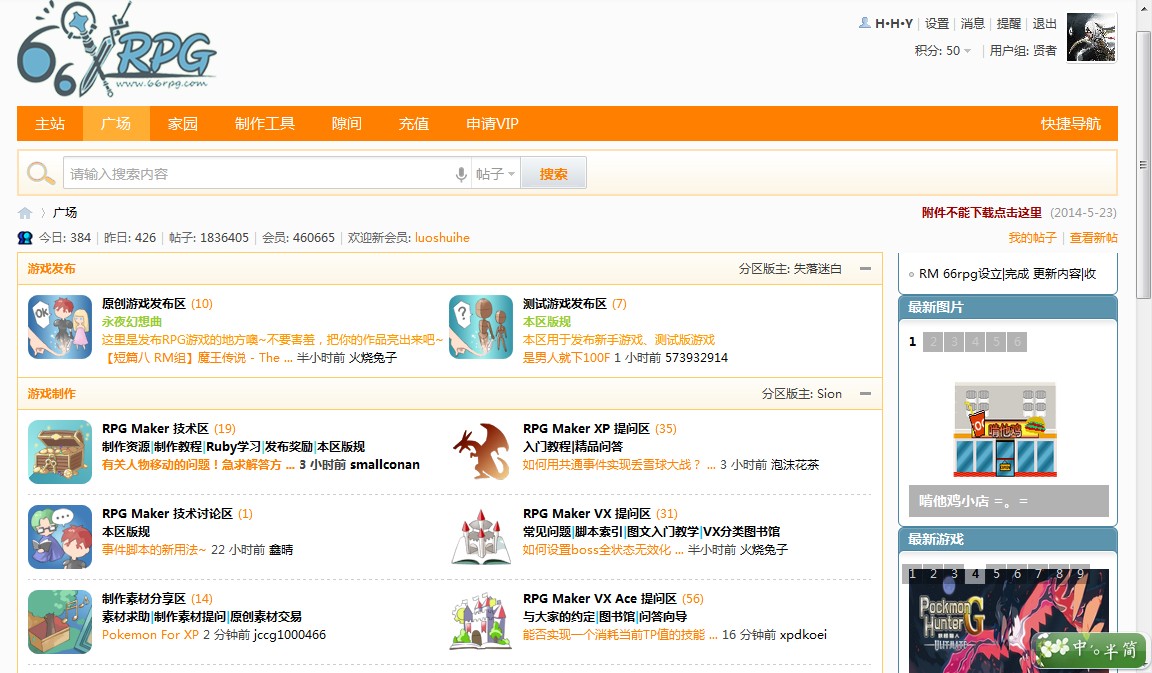This screenshot has width=1152, height=673.
Task: Click the treasure chest icon for RPG Maker 技术区
Action: 60,452
